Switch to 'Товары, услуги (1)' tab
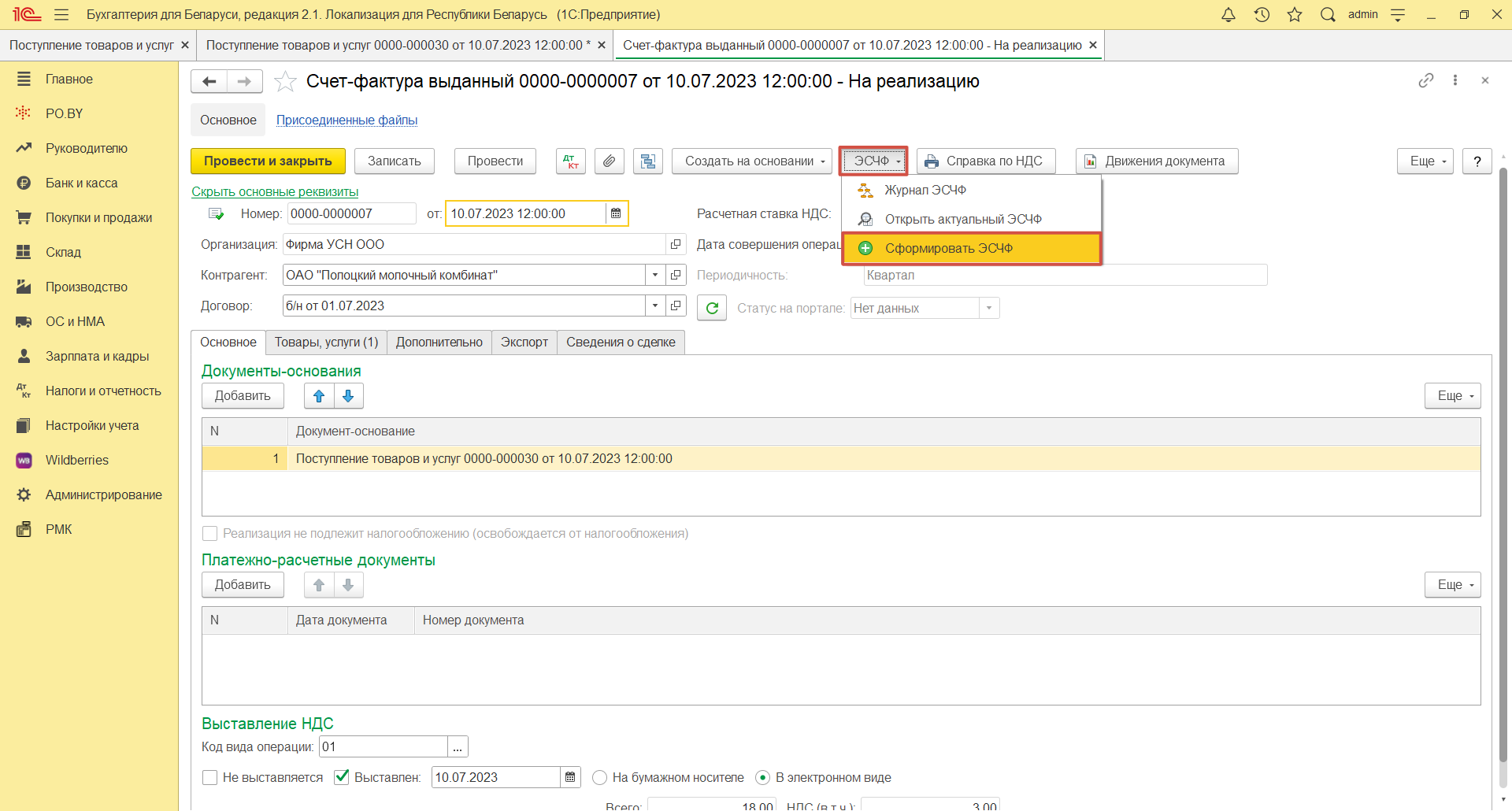Viewport: 1512px width, 811px height. [x=326, y=343]
